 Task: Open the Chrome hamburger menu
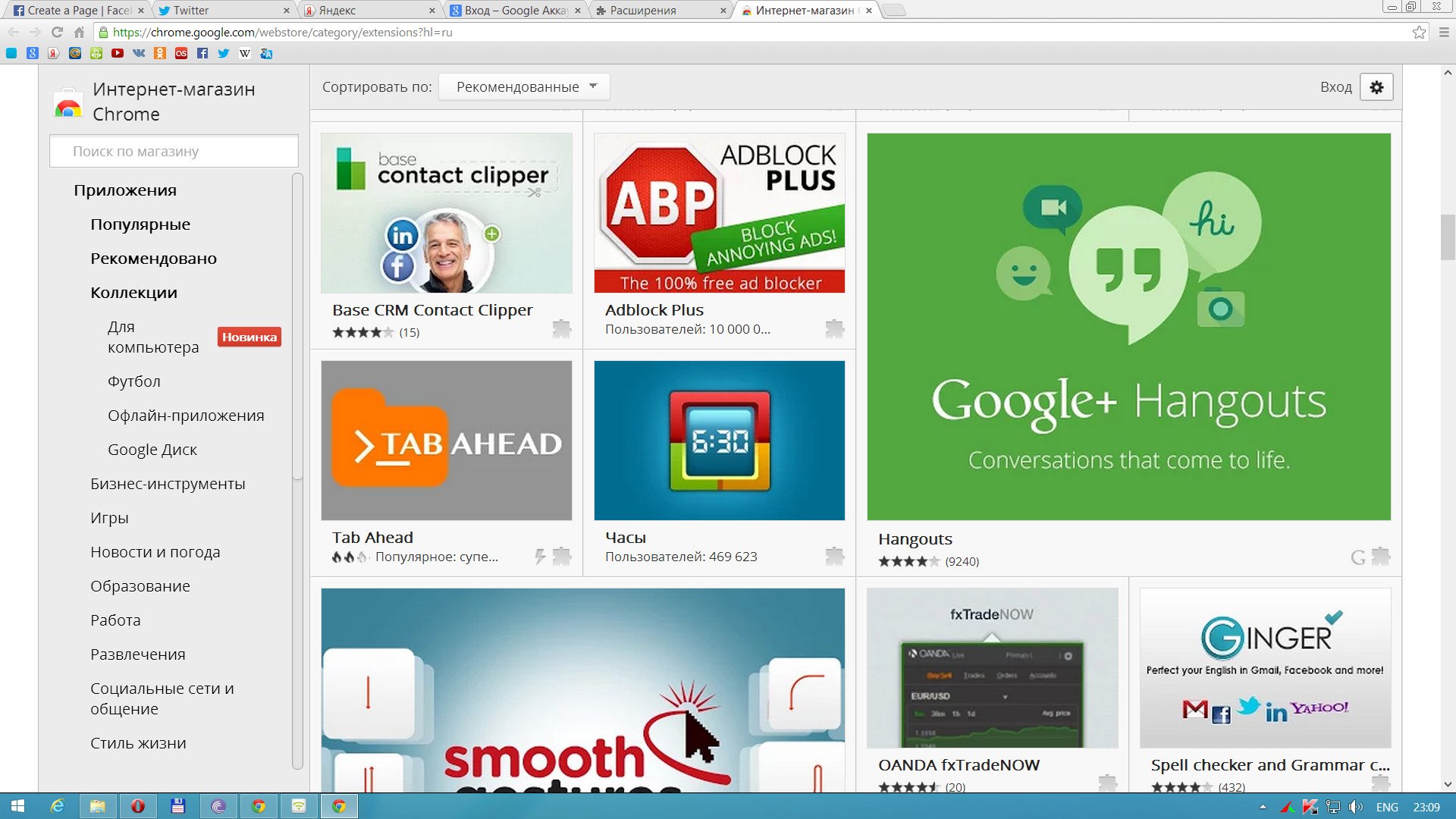point(1444,32)
